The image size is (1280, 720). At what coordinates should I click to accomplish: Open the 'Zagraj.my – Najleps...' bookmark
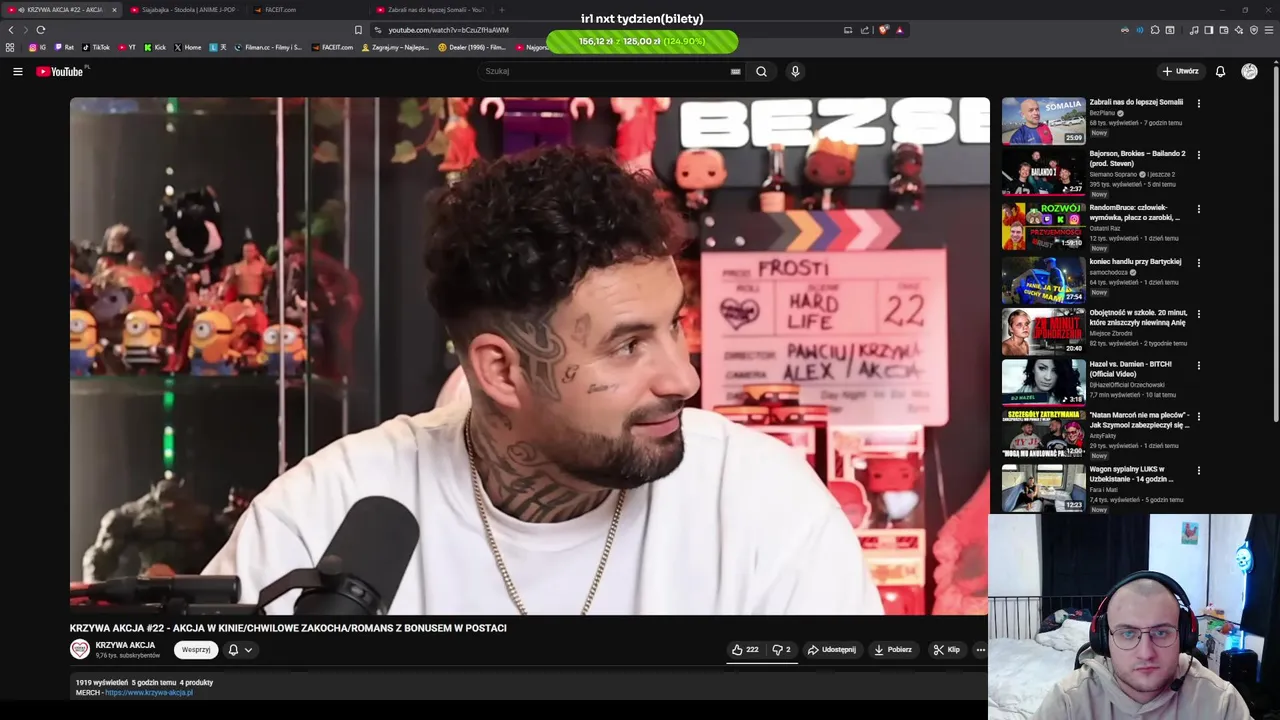(x=395, y=47)
